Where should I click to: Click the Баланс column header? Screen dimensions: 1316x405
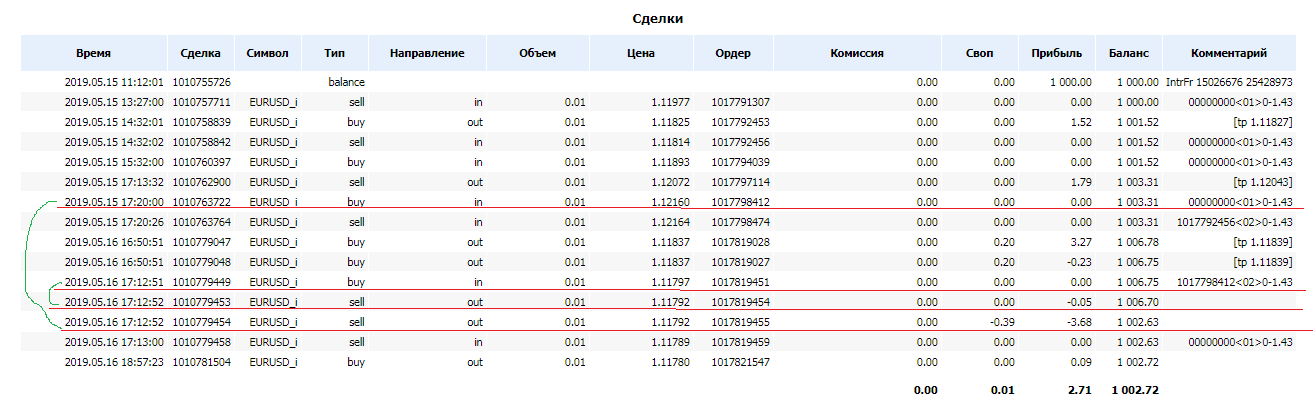click(x=1129, y=53)
